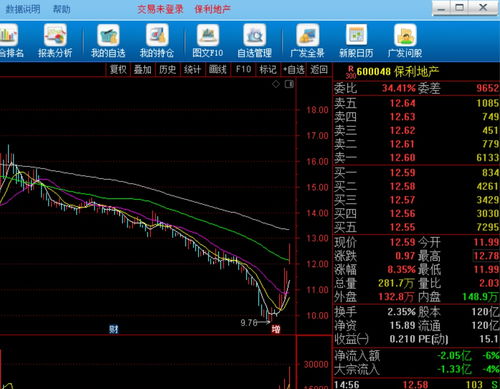This screenshot has width=500, height=389.
Task: Click 交易未登录 trading login link
Action: 160,9
